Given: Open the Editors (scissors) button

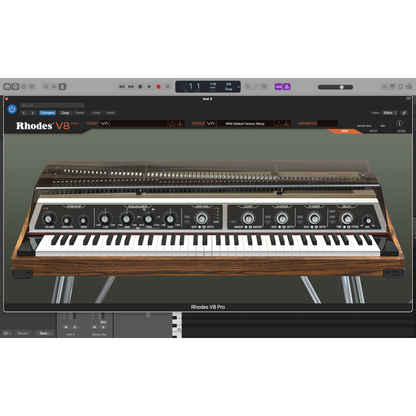Looking at the screenshot, I should (62, 87).
